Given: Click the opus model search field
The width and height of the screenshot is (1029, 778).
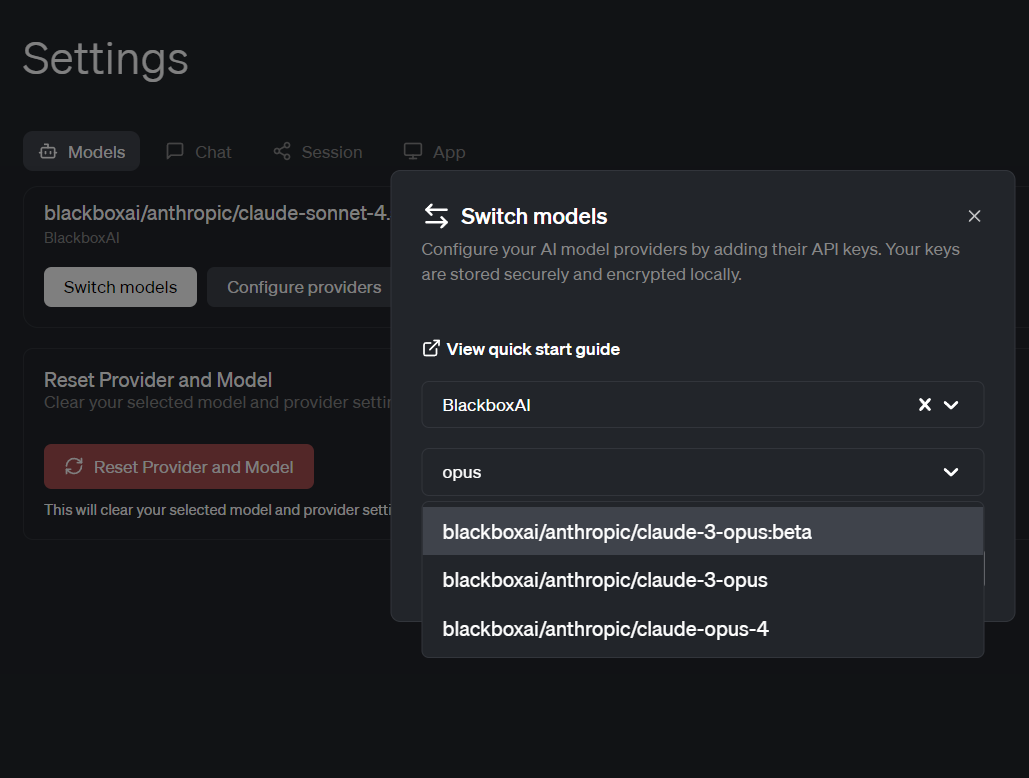Looking at the screenshot, I should click(702, 472).
